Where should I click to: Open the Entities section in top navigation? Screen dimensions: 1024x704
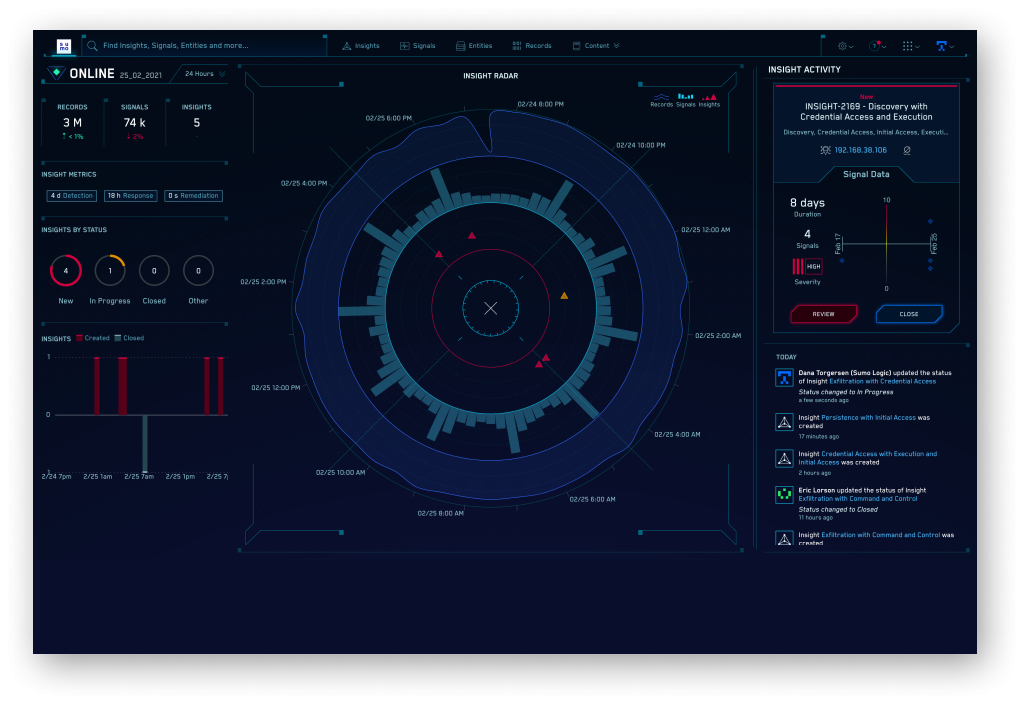[x=473, y=45]
